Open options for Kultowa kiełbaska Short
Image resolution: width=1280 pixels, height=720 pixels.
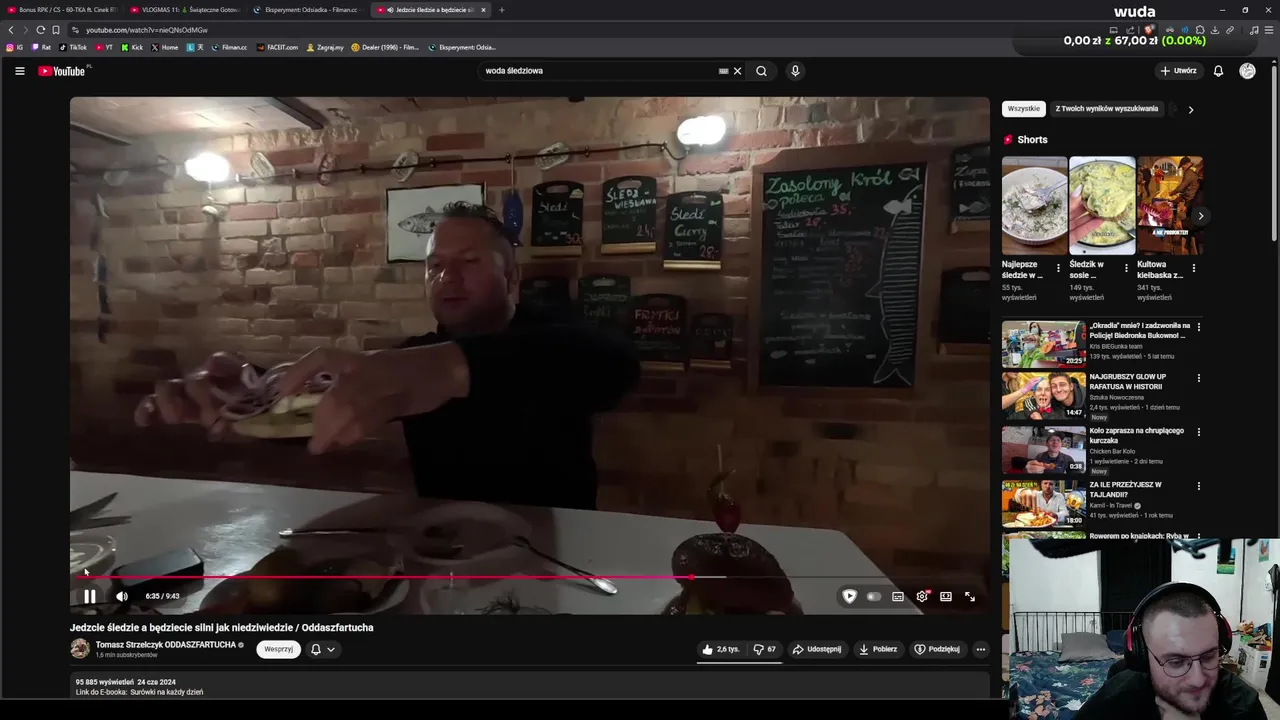pyautogui.click(x=1193, y=268)
